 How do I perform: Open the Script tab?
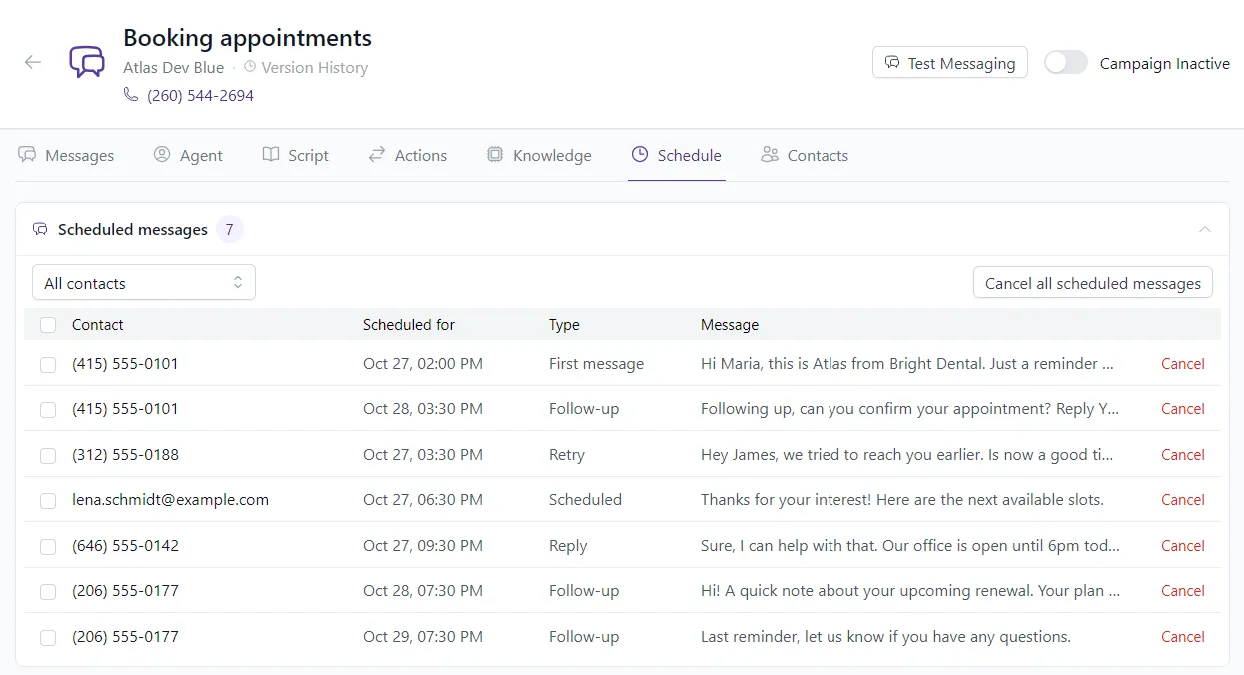point(296,155)
